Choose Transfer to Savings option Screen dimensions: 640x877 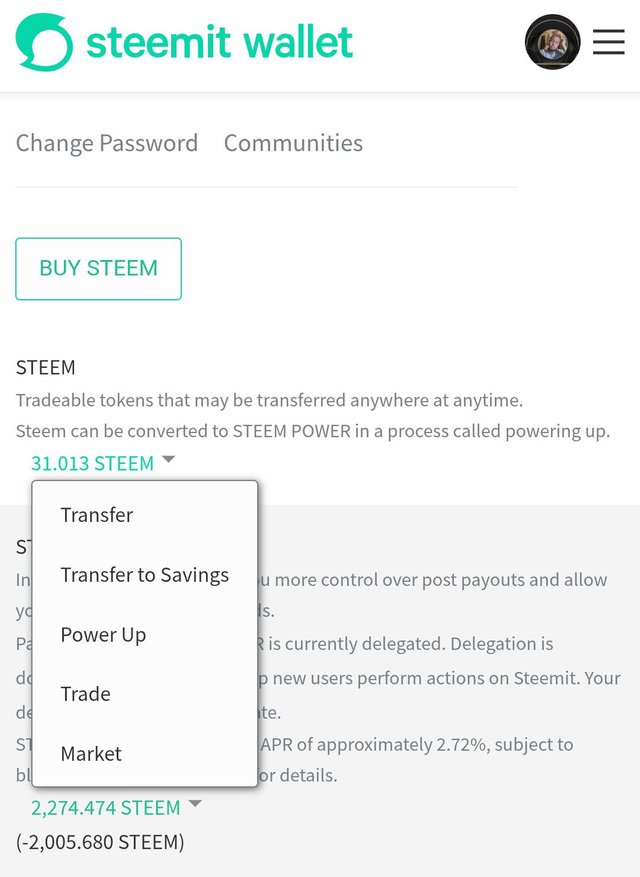click(x=145, y=575)
